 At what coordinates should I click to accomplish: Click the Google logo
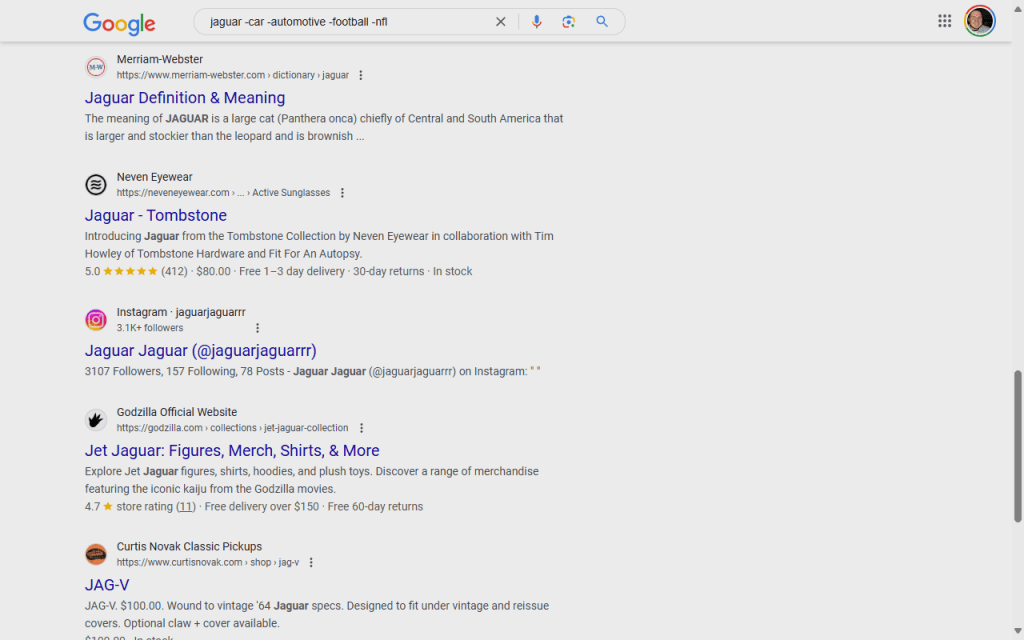click(119, 22)
